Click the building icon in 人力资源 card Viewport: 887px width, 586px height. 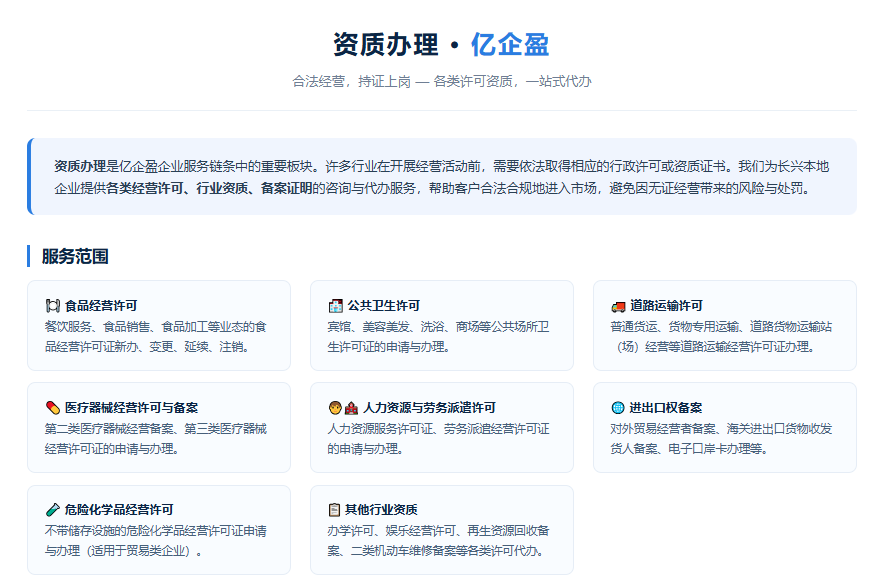coord(351,408)
